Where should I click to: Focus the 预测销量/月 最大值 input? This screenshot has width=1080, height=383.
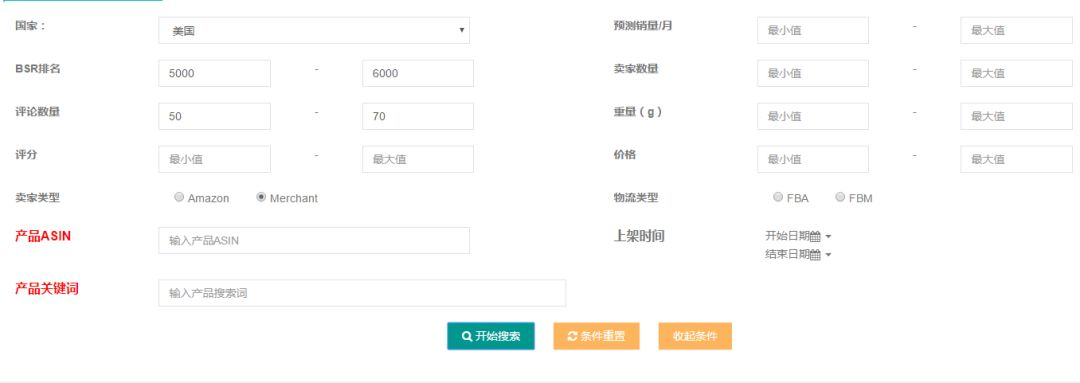click(1016, 30)
